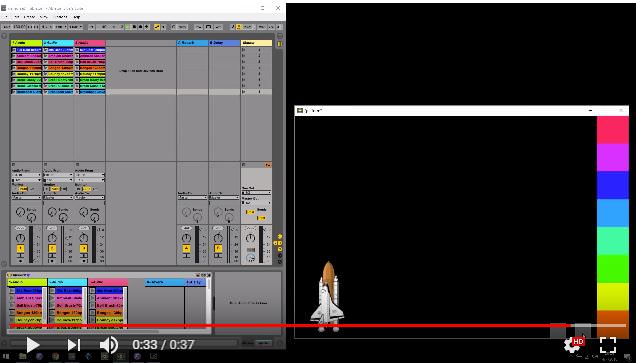Image resolution: width=636 pixels, height=363 pixels.
Task: Select the pink track 3 header
Action: [x=90, y=43]
